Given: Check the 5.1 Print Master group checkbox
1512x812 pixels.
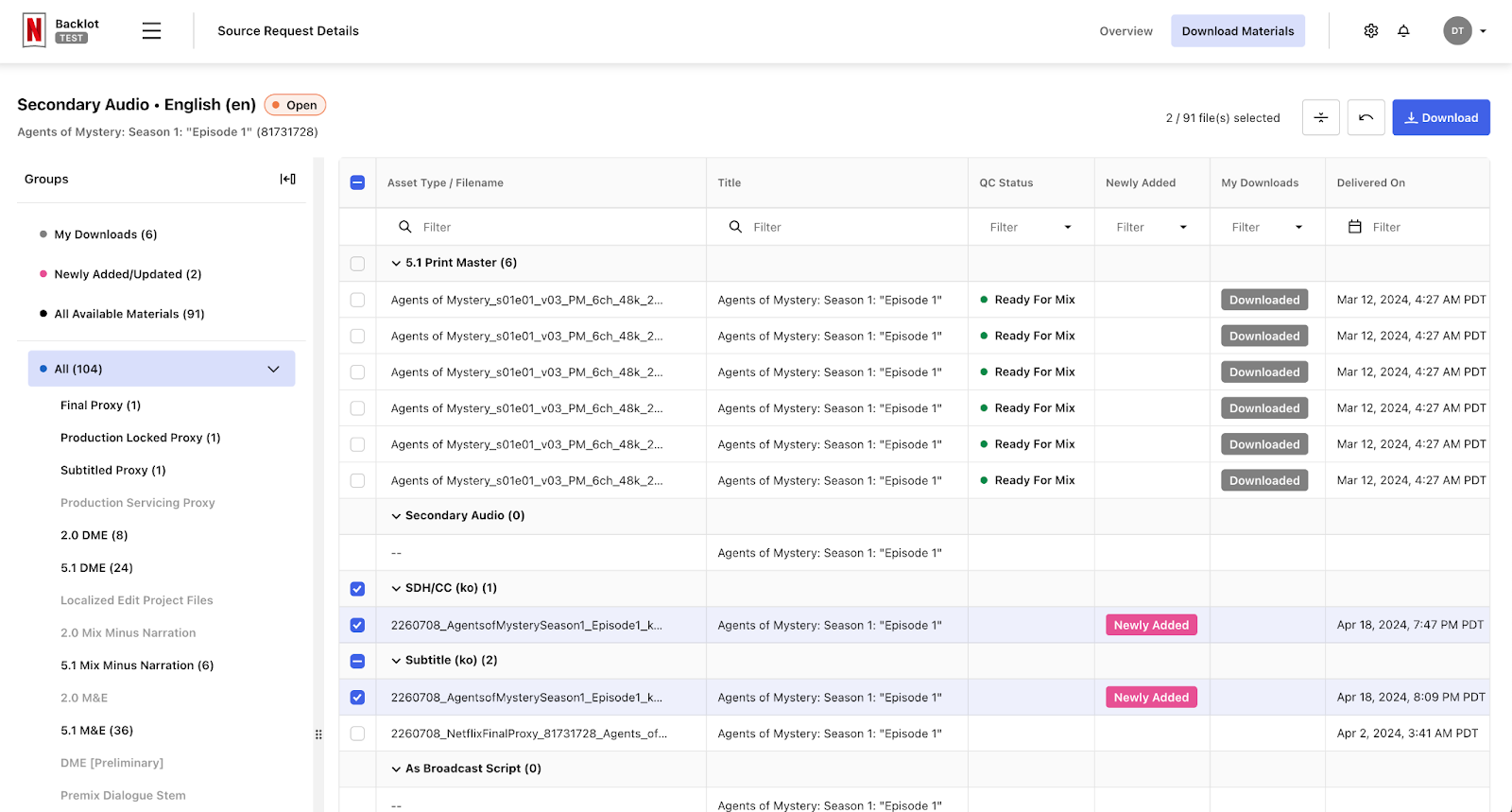Looking at the screenshot, I should (x=357, y=264).
